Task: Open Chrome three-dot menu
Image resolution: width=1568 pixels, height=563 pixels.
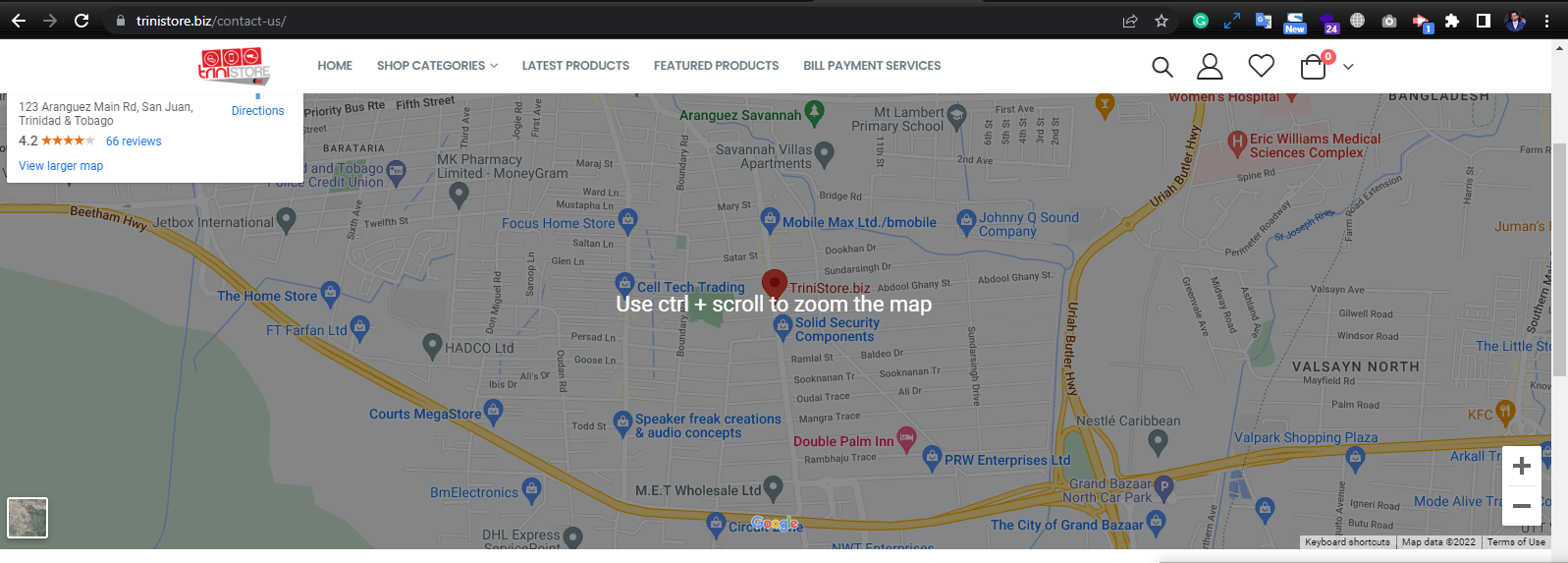Action: point(1546,21)
